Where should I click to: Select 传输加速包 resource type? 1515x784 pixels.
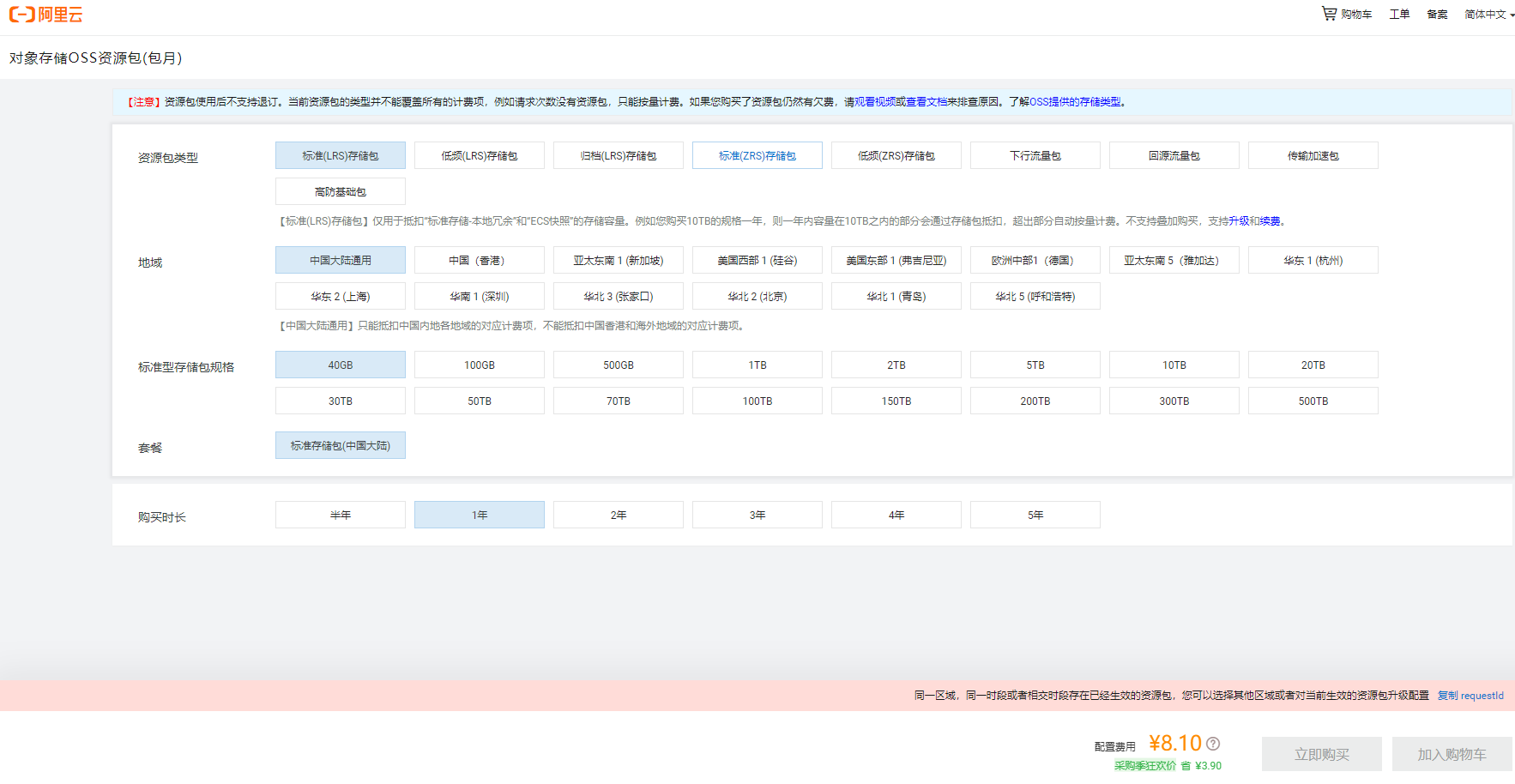click(1313, 155)
